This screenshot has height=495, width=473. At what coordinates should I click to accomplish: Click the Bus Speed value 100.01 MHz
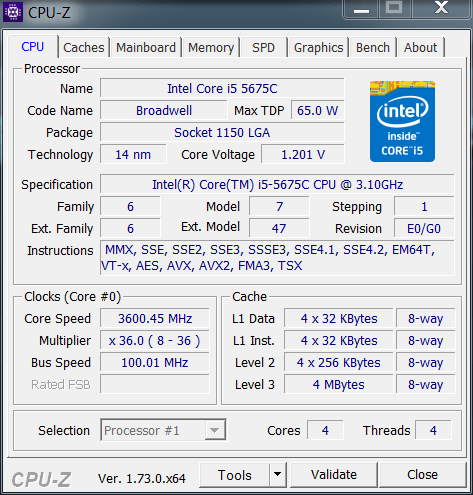coord(155,362)
